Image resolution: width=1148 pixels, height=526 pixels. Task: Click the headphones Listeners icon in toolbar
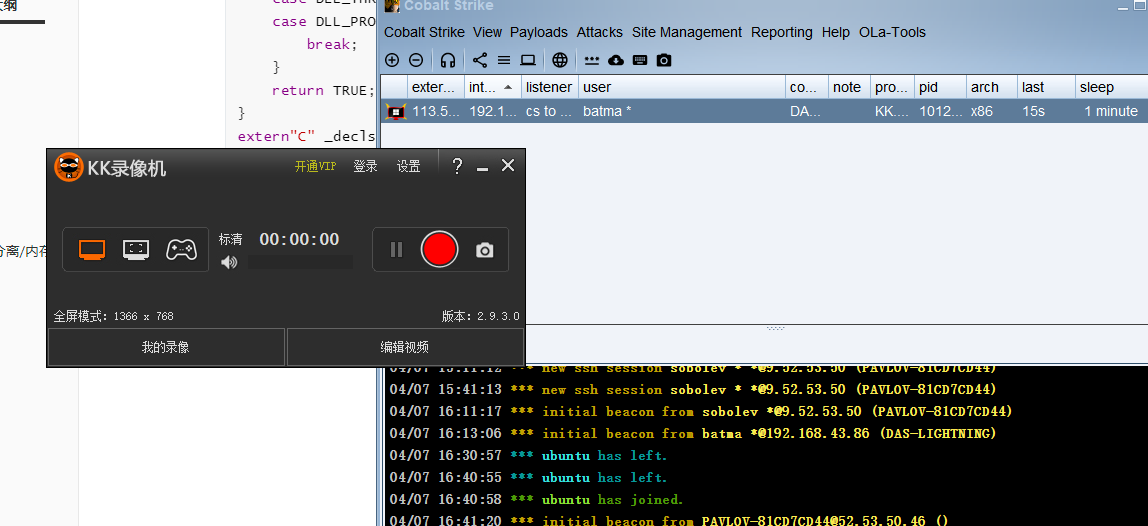(x=448, y=60)
